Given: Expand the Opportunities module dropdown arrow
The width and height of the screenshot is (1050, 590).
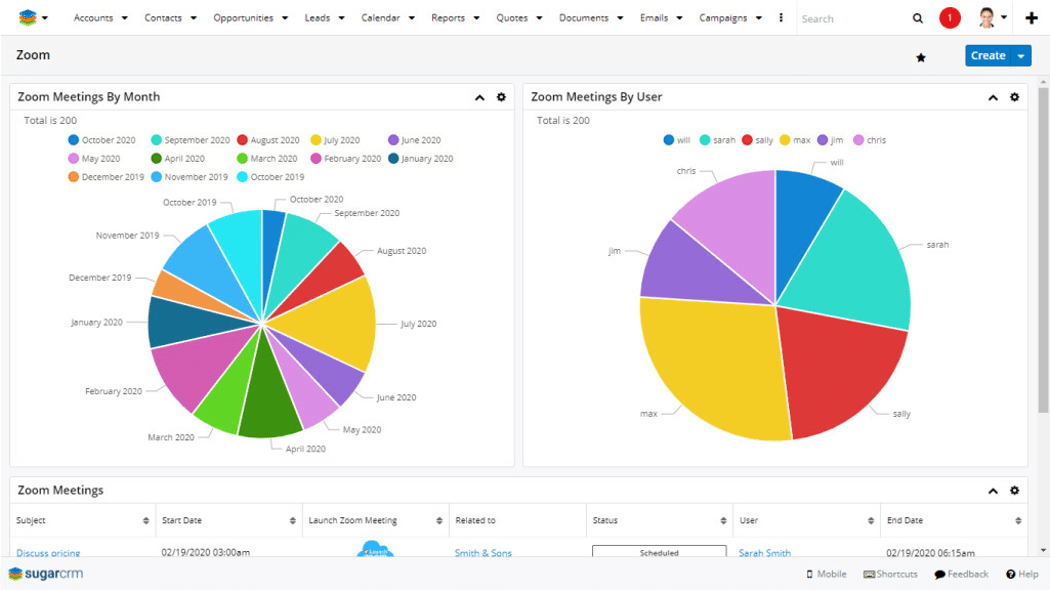Looking at the screenshot, I should point(285,18).
